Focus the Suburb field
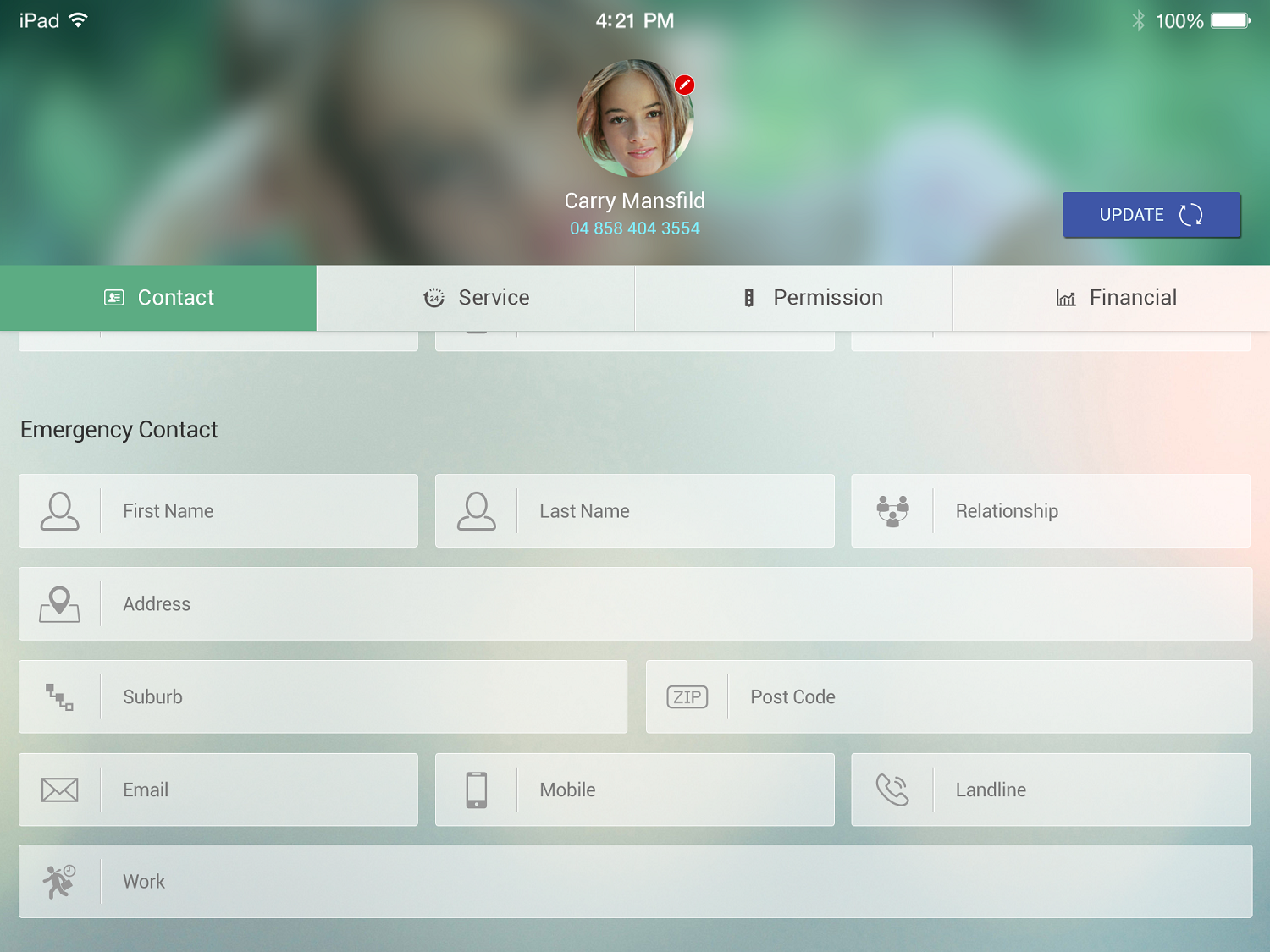The height and width of the screenshot is (952, 1270). (323, 697)
